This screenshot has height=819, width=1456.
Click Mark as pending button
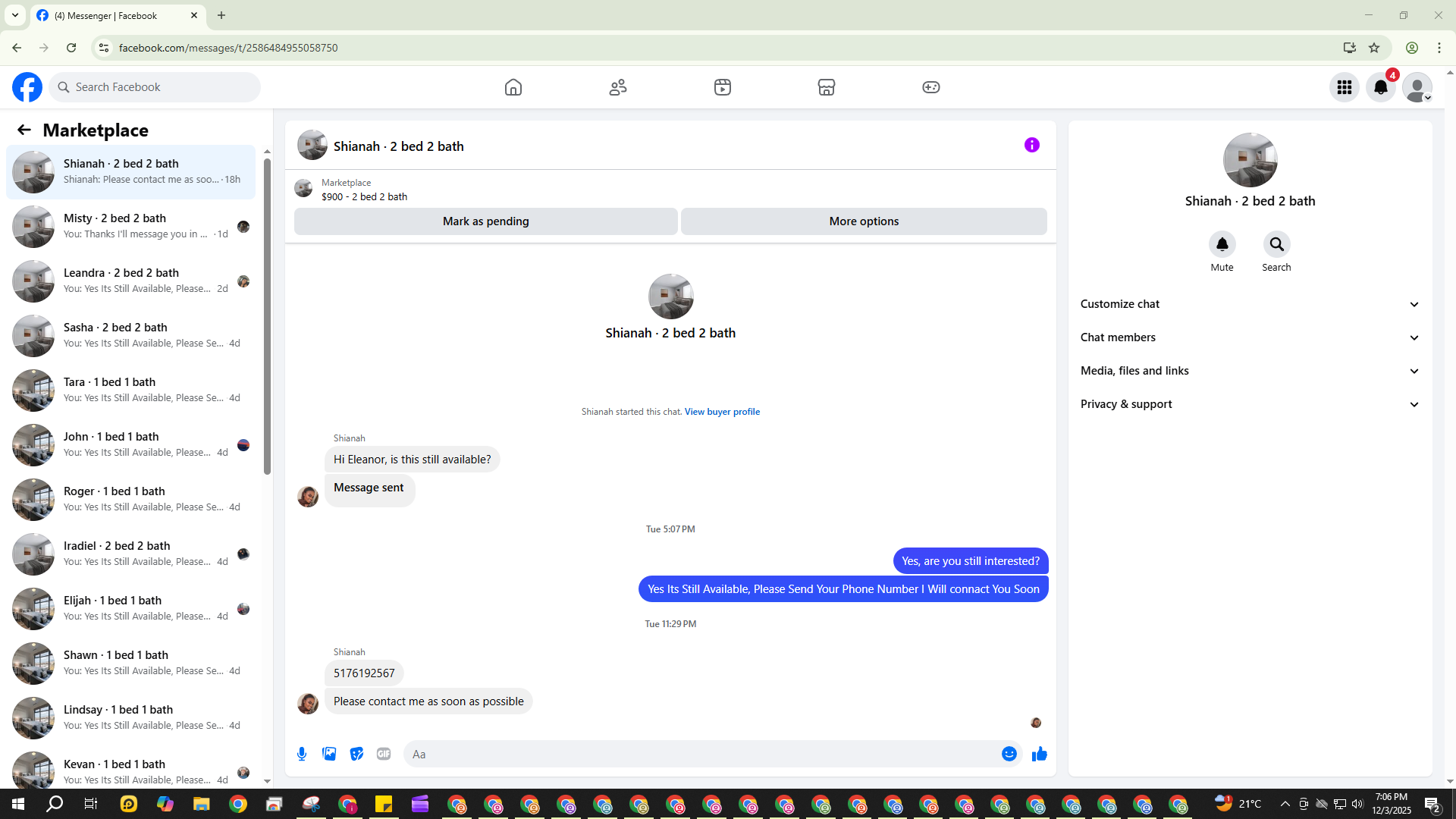(x=486, y=221)
